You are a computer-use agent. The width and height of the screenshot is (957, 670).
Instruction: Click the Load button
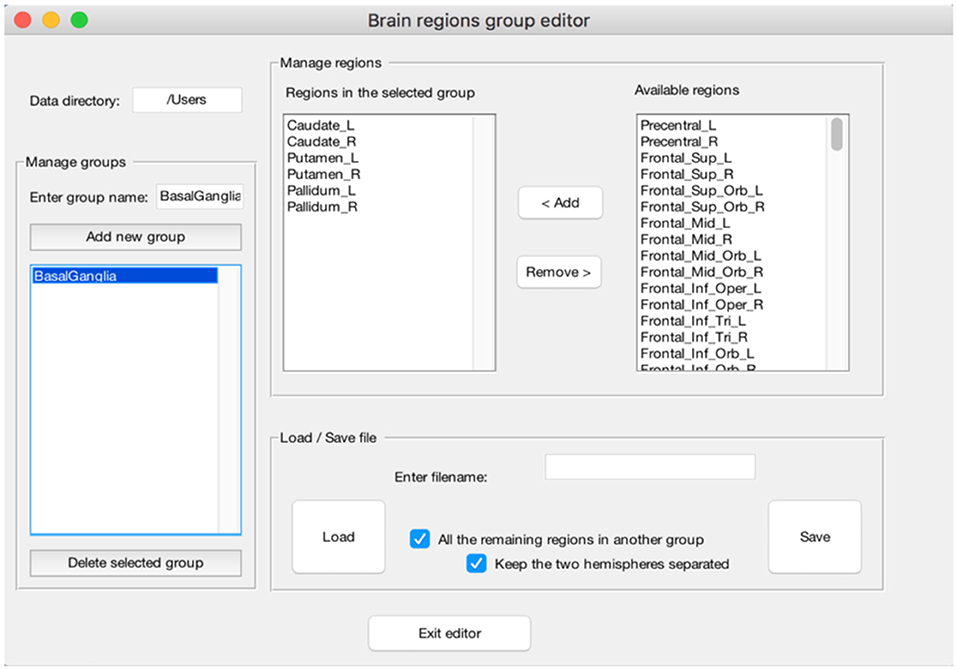tap(339, 537)
